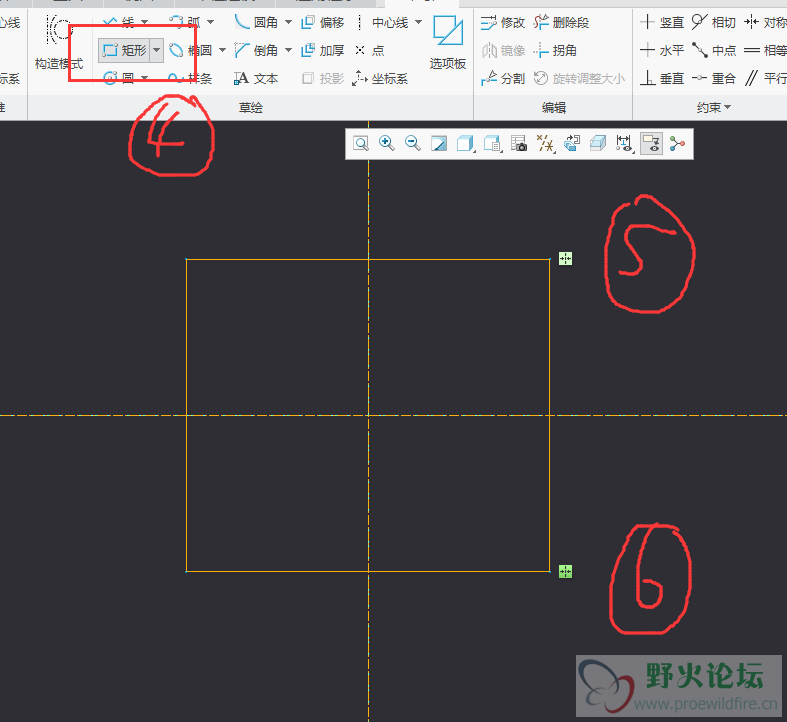
Task: Select the Ellipse (椭圆) tool
Action: point(190,50)
